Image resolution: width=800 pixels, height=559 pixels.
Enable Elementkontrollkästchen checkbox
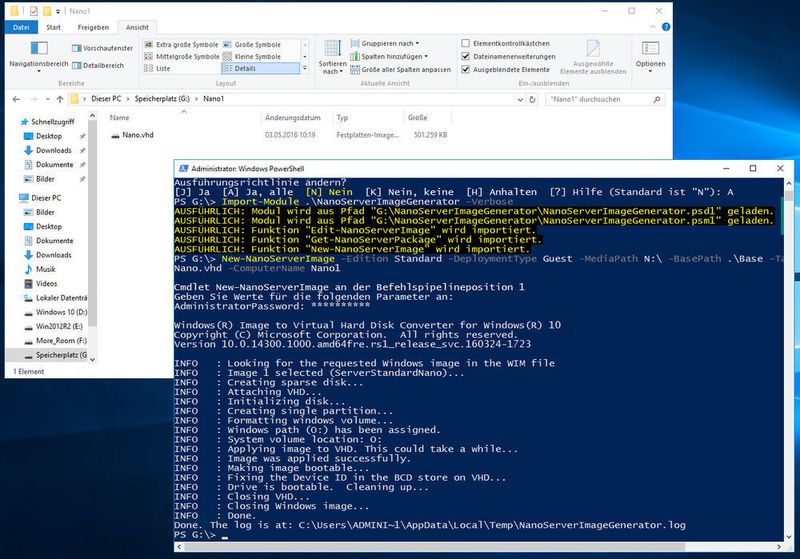pyautogui.click(x=465, y=43)
